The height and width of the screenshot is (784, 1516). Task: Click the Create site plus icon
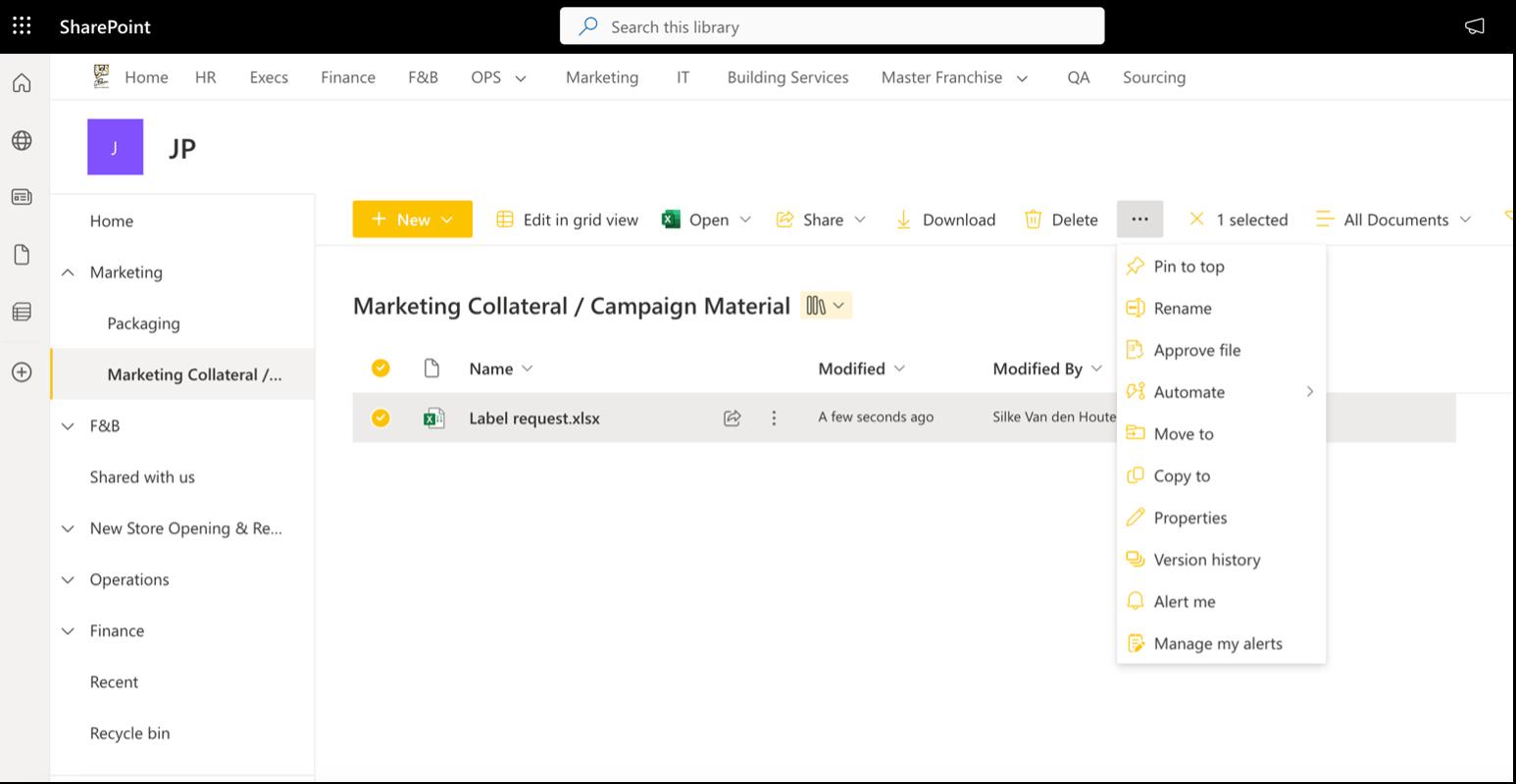22,371
